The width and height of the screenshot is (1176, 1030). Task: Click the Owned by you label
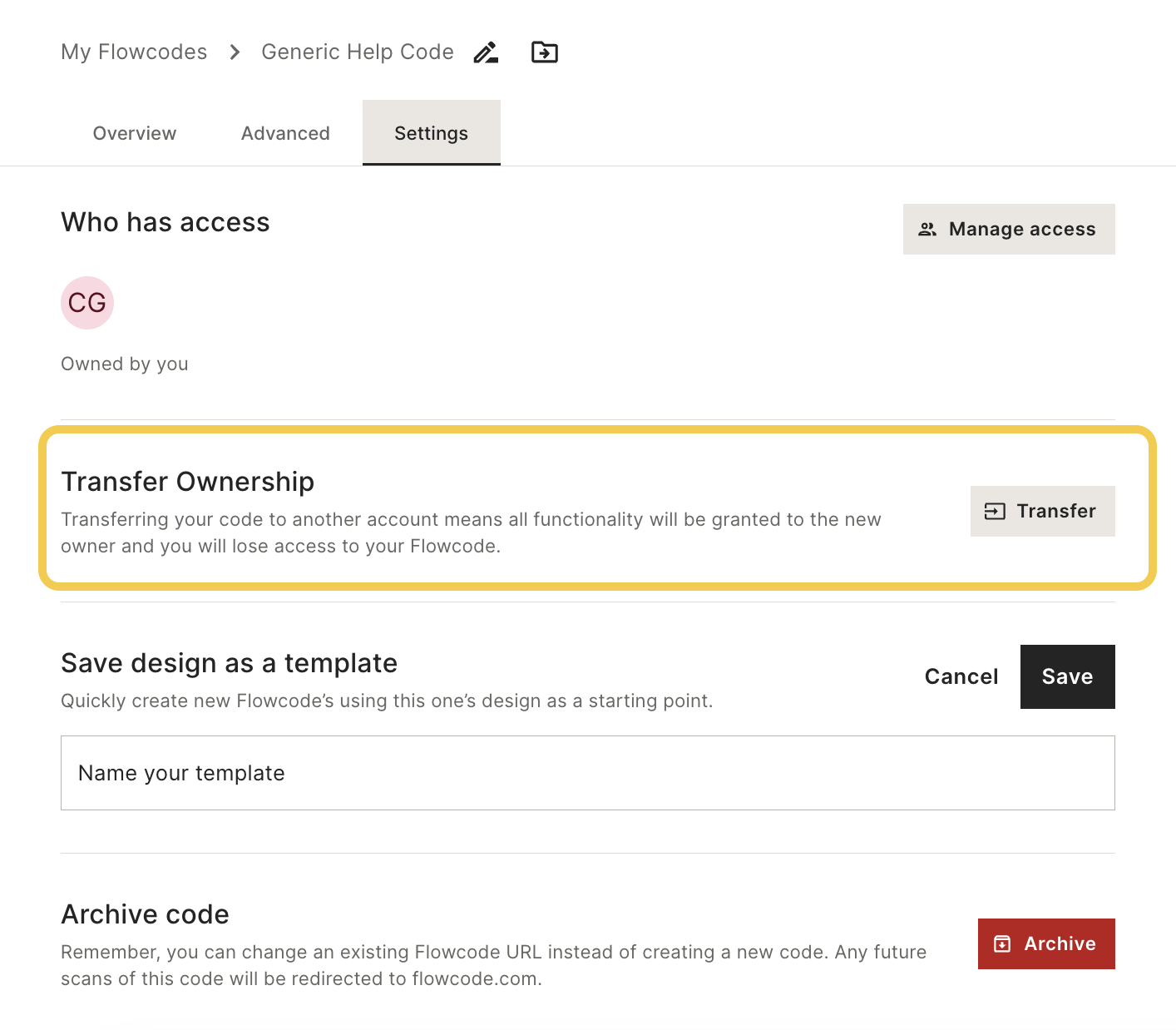click(x=125, y=364)
